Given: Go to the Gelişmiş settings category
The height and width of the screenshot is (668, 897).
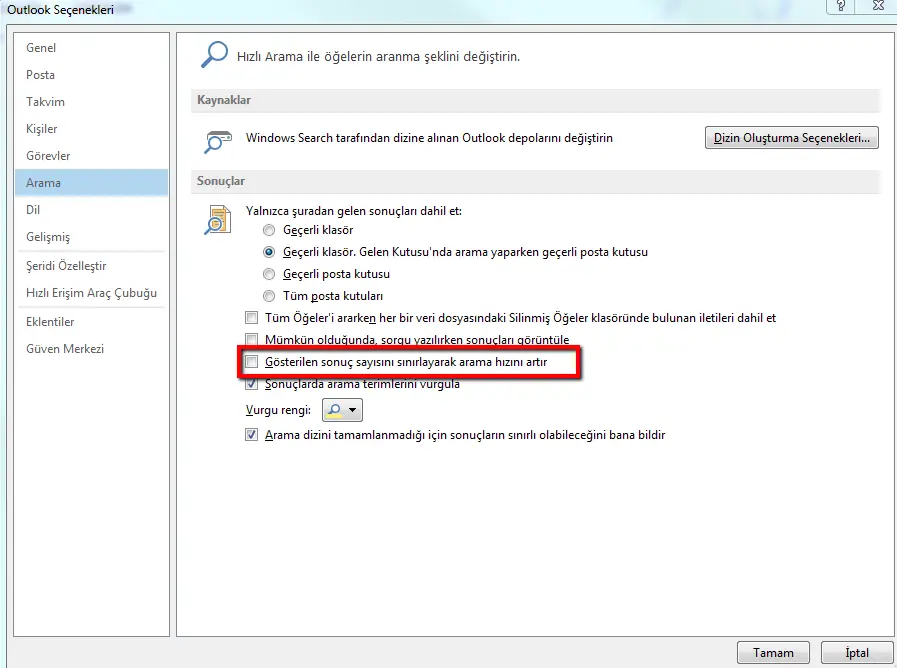Looking at the screenshot, I should (48, 237).
